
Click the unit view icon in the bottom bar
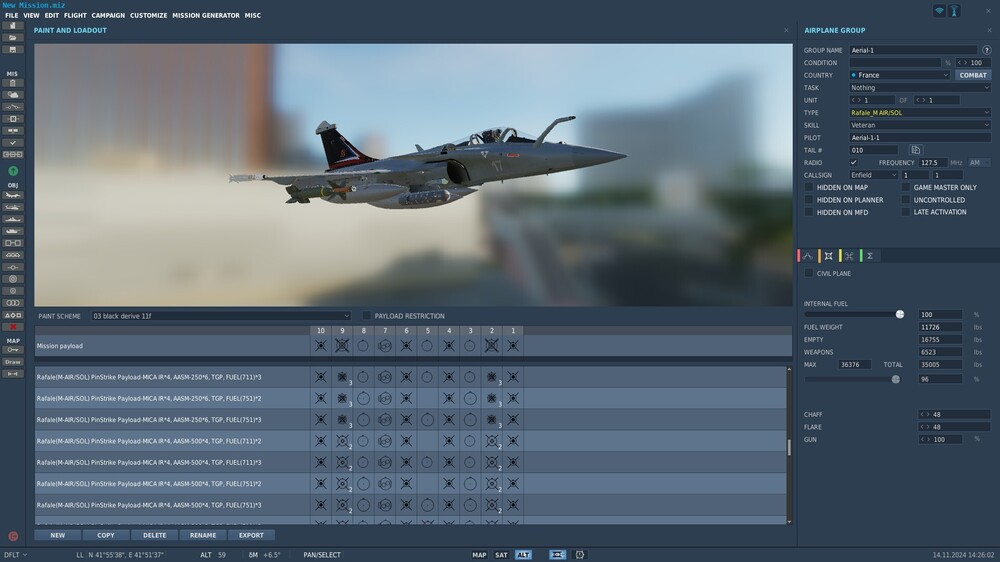[557, 555]
